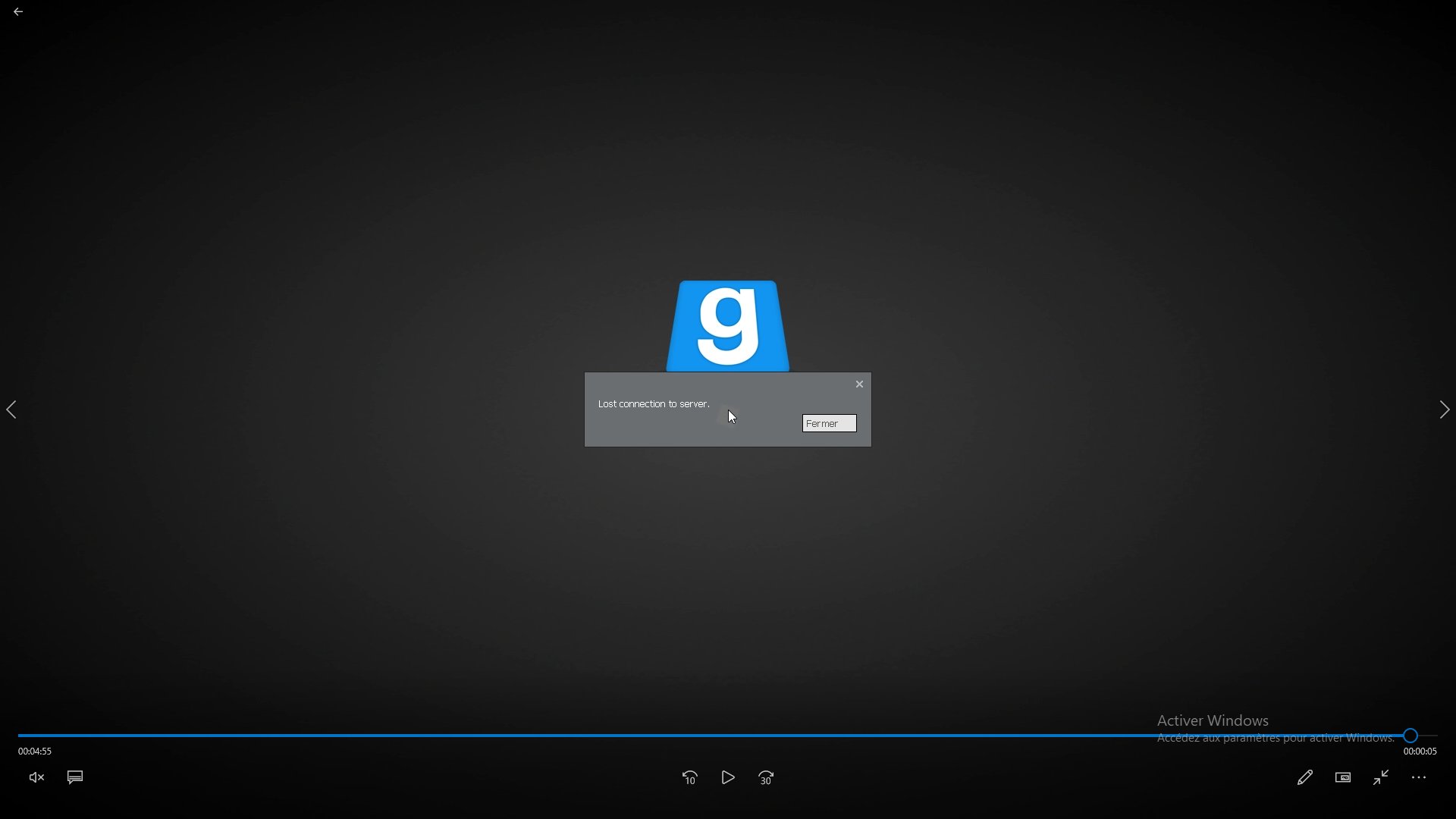Unmute the video volume
1456x819 pixels.
(x=36, y=778)
